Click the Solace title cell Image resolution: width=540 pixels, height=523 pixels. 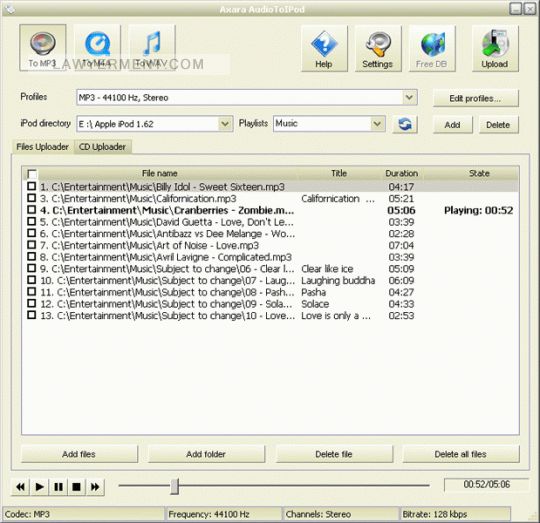(315, 304)
